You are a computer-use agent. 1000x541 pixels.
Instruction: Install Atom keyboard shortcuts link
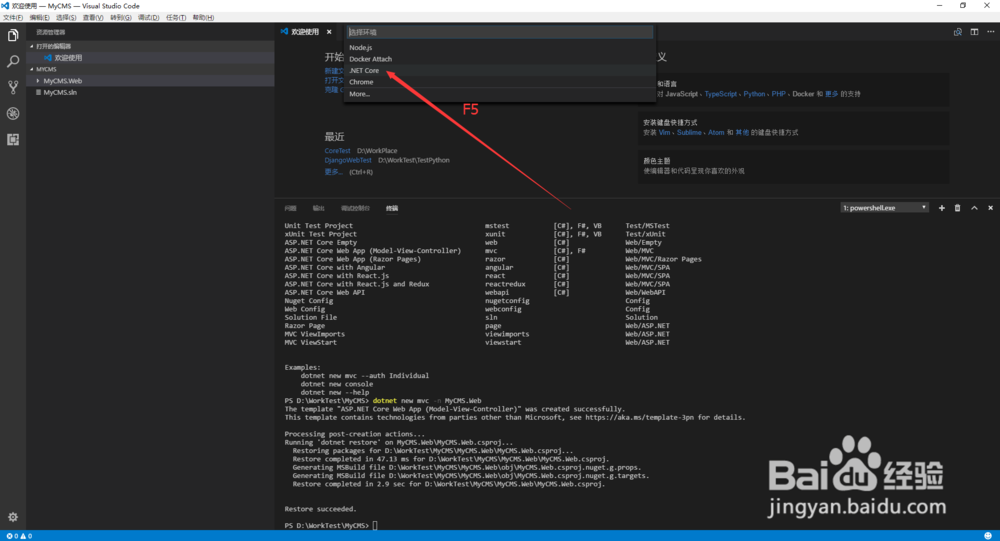tap(716, 133)
